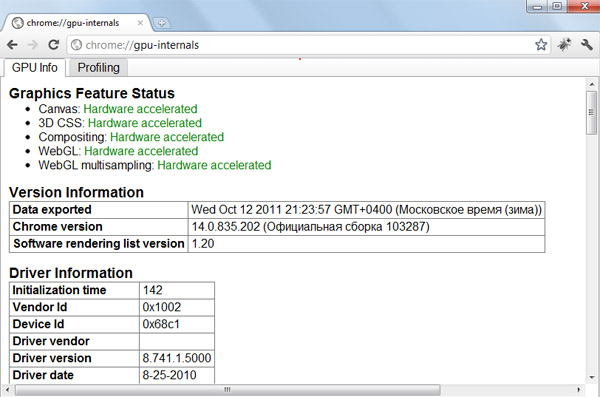Click the Driver Information heading

click(71, 273)
